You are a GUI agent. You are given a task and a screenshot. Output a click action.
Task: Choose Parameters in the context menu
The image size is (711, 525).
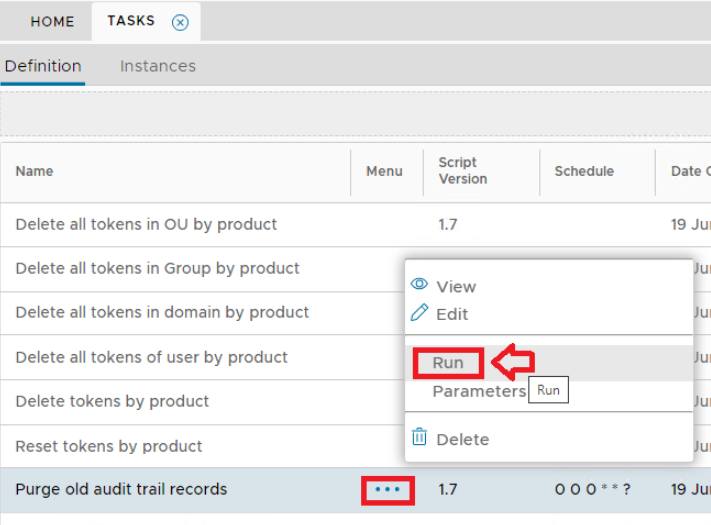click(479, 391)
